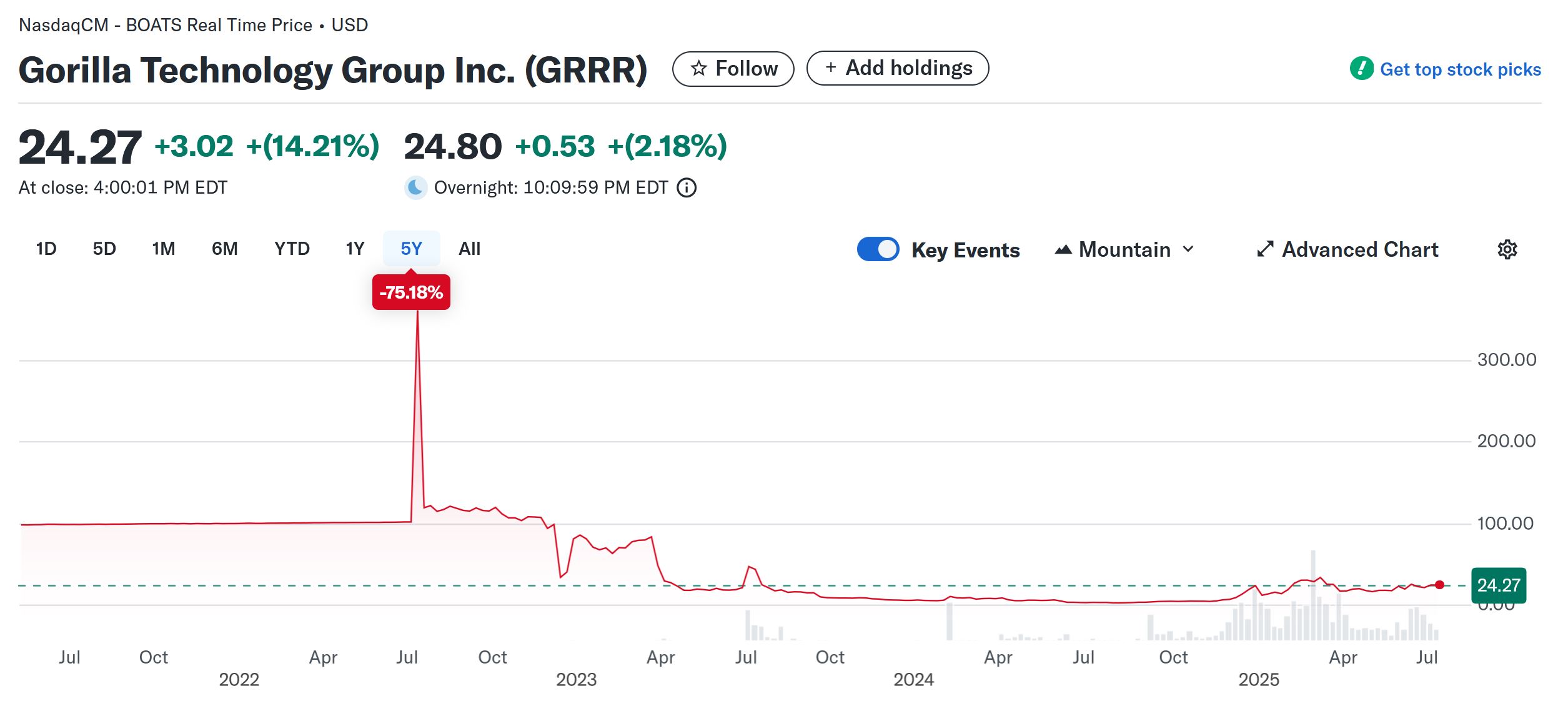
Task: Click the green top stock picks badge icon
Action: point(1362,69)
